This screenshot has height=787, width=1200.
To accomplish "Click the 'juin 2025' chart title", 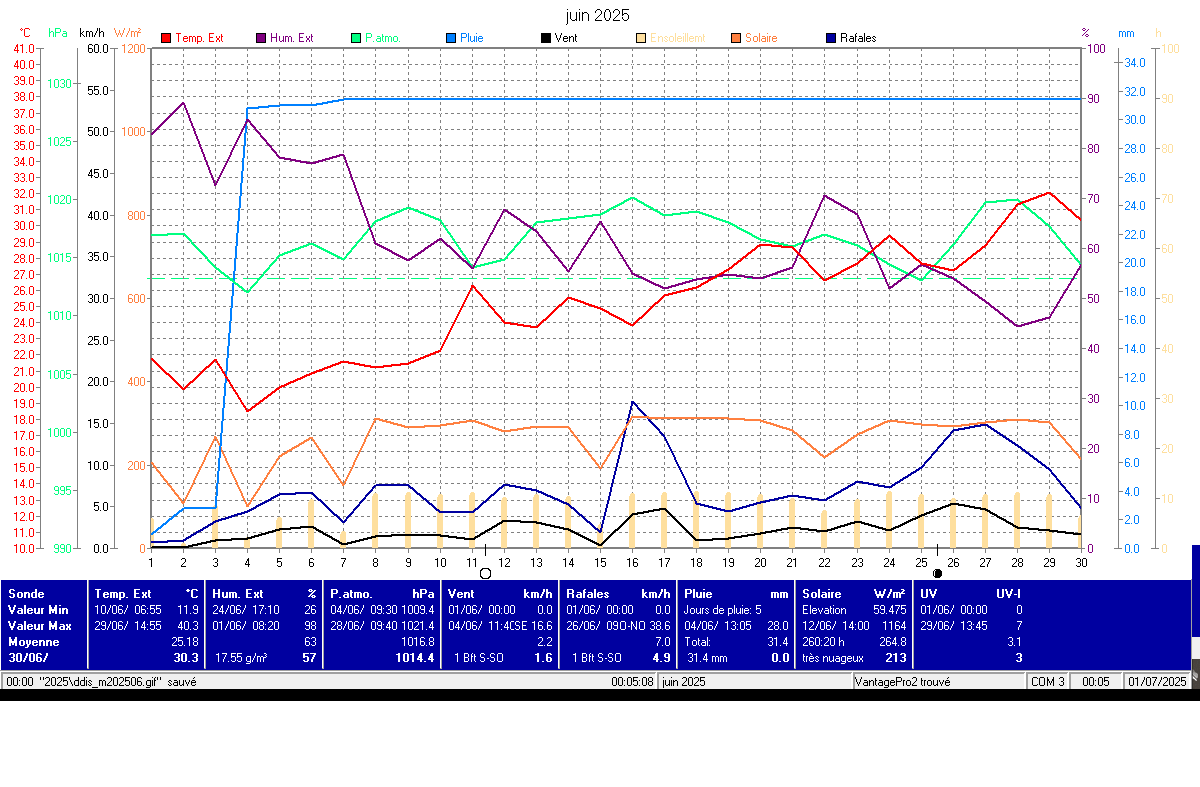I will pyautogui.click(x=598, y=15).
